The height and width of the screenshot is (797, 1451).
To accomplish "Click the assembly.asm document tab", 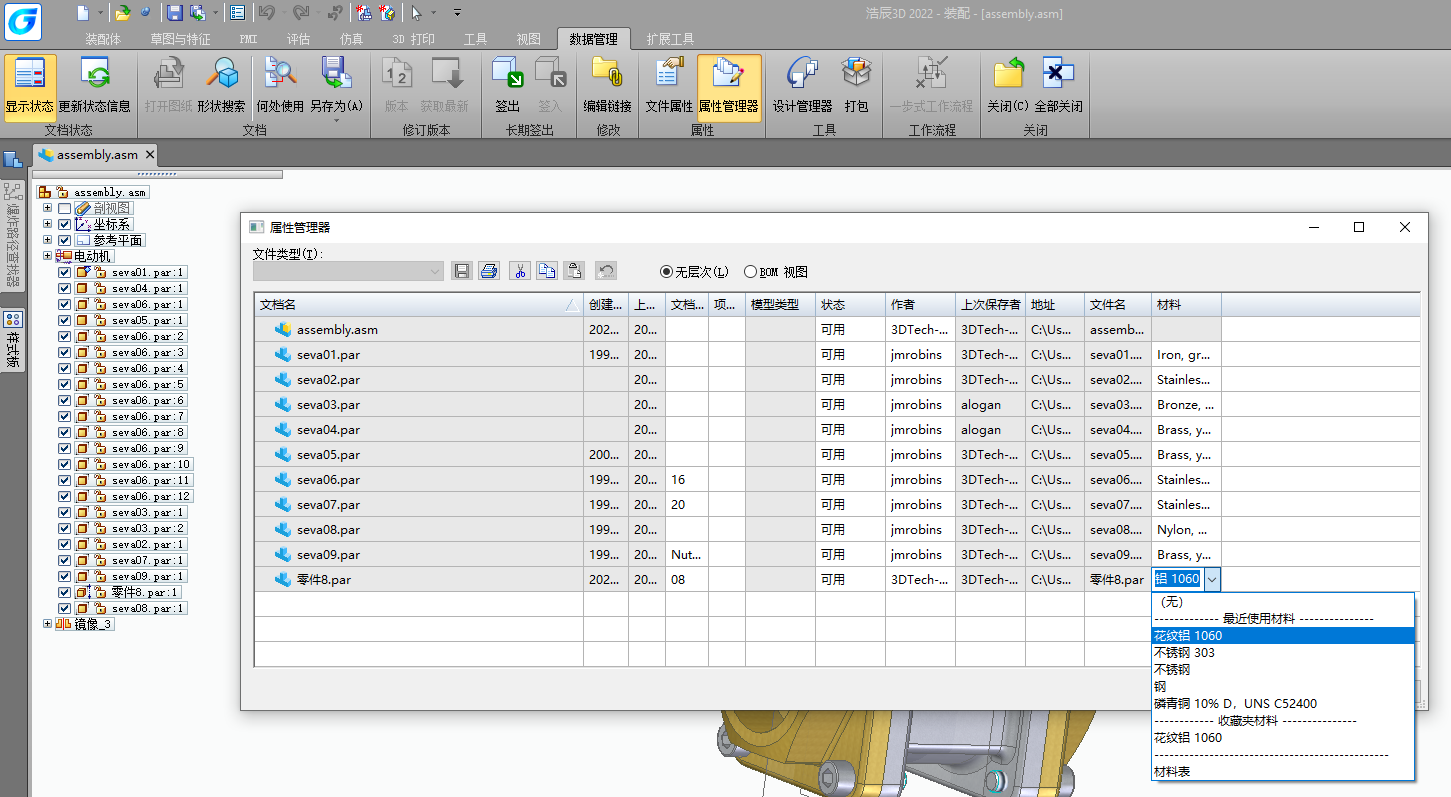I will point(96,155).
